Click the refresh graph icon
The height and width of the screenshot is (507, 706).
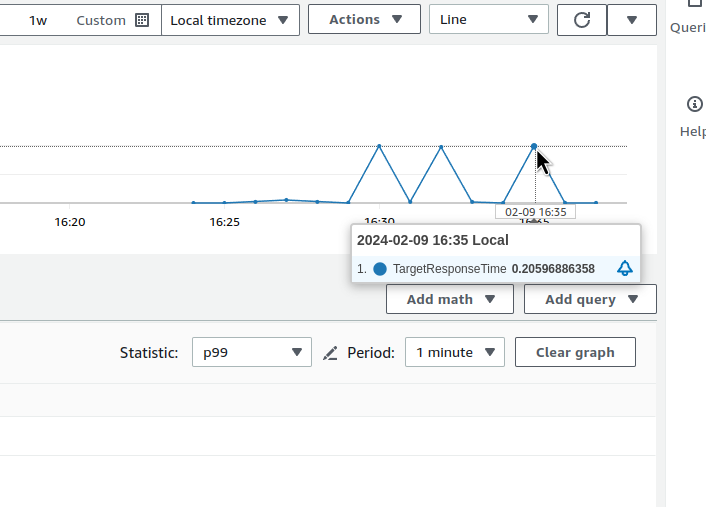click(581, 20)
